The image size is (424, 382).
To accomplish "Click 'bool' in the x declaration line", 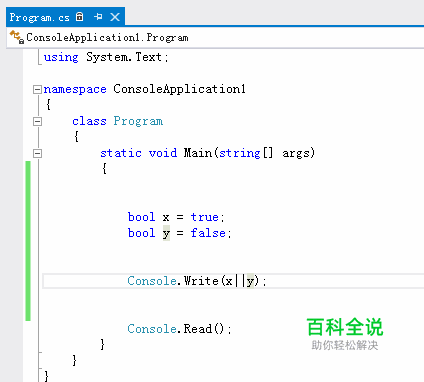I will tap(142, 217).
